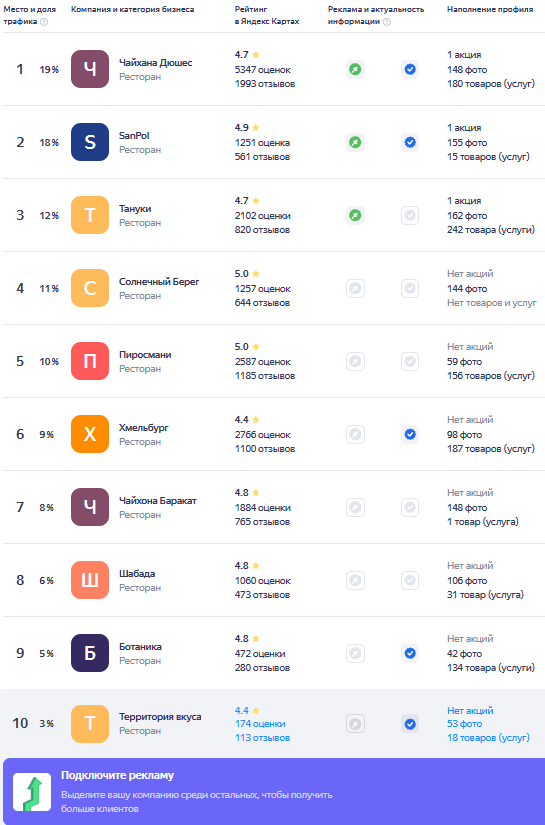545x825 pixels.
Task: Click the grey advertising icon for Солнечный Берег
Action: [x=356, y=288]
